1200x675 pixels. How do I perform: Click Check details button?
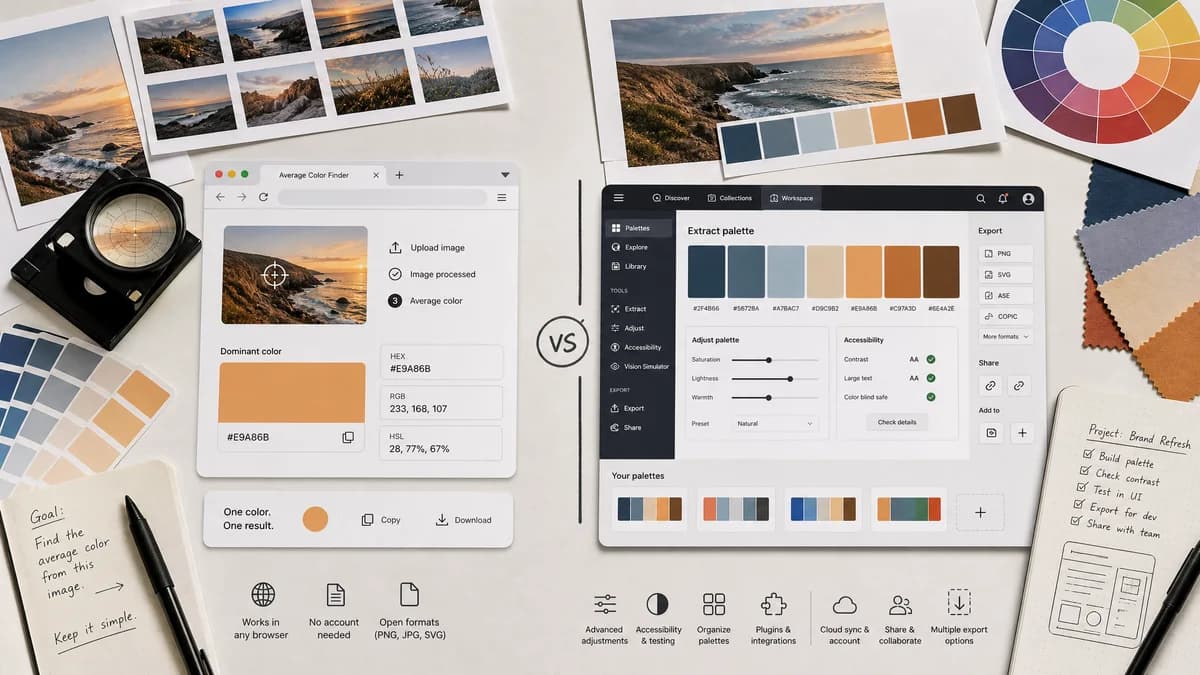pyautogui.click(x=897, y=423)
